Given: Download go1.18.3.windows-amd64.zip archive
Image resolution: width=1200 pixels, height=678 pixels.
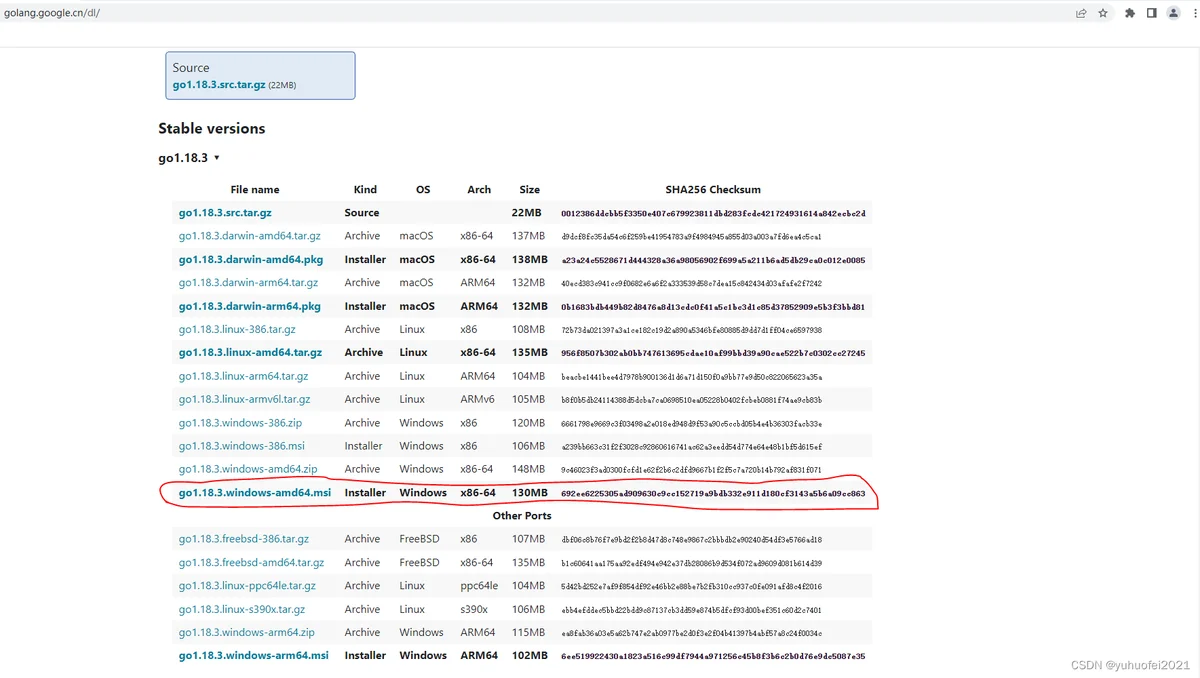Looking at the screenshot, I should point(248,469).
